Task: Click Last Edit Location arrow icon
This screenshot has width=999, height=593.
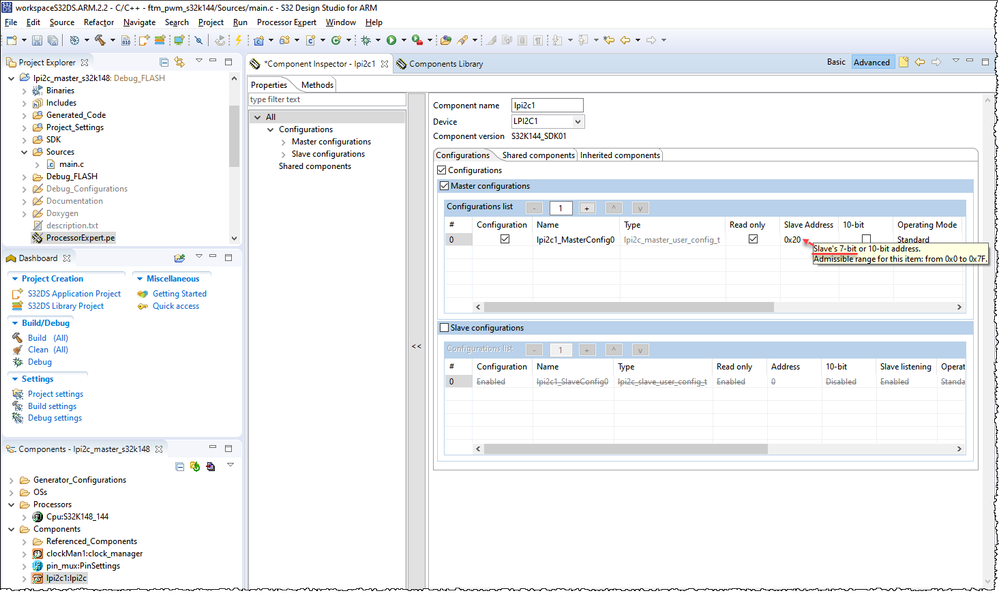Action: click(609, 40)
